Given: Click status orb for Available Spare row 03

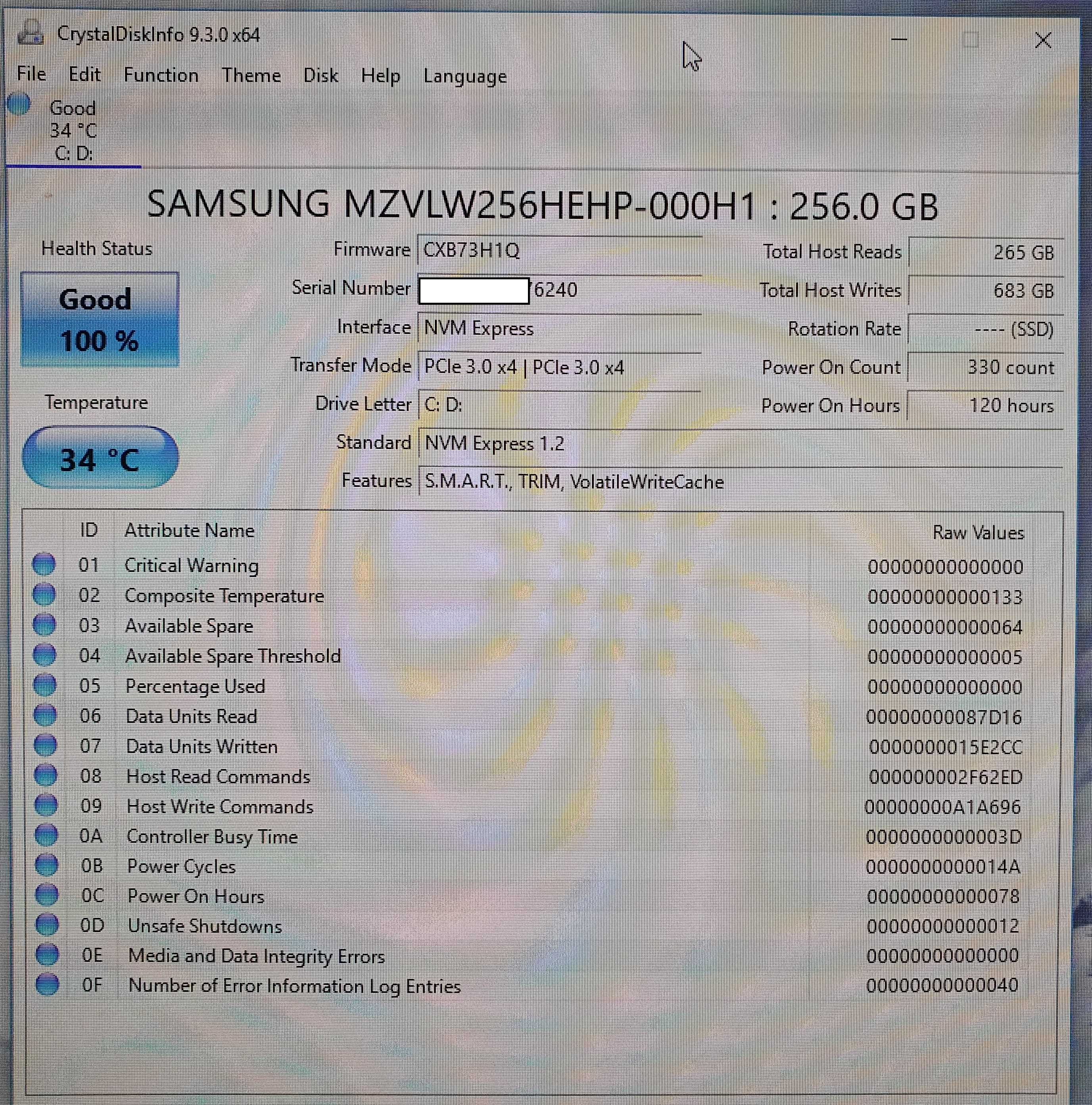Looking at the screenshot, I should 44,625.
